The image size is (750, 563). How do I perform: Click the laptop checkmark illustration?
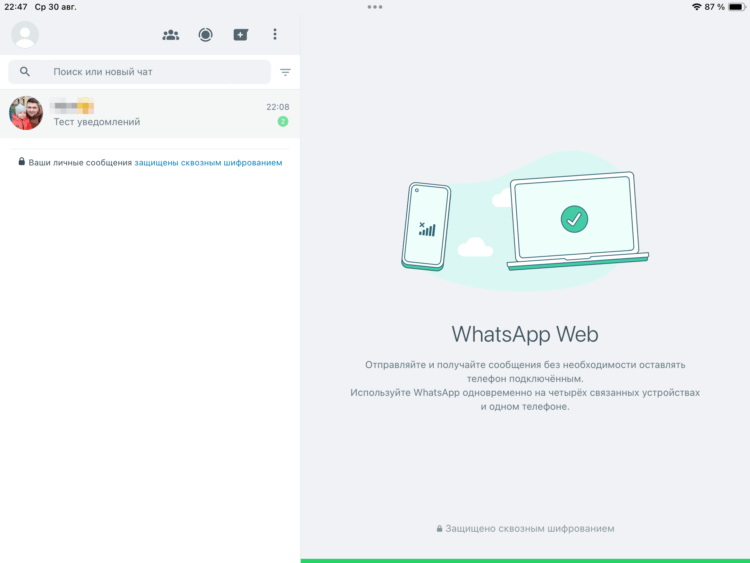(577, 221)
